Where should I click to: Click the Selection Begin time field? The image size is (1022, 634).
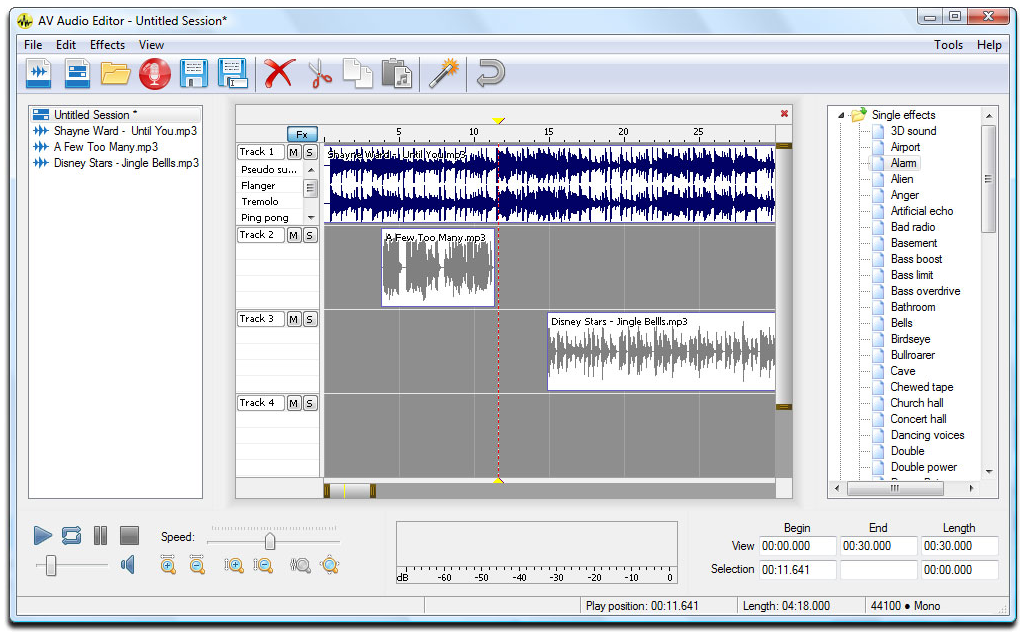click(798, 569)
